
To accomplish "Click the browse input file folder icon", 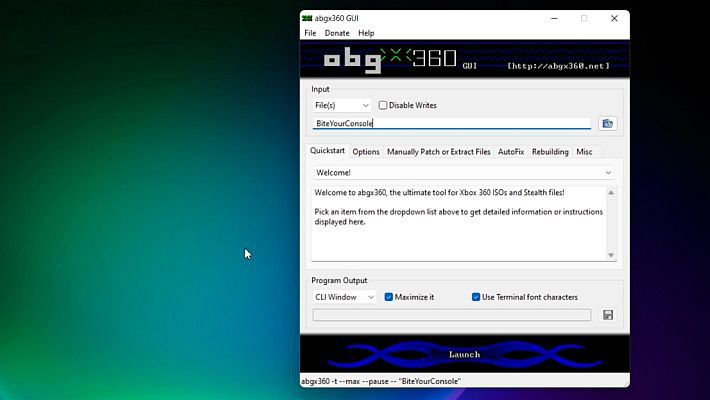I will (607, 123).
